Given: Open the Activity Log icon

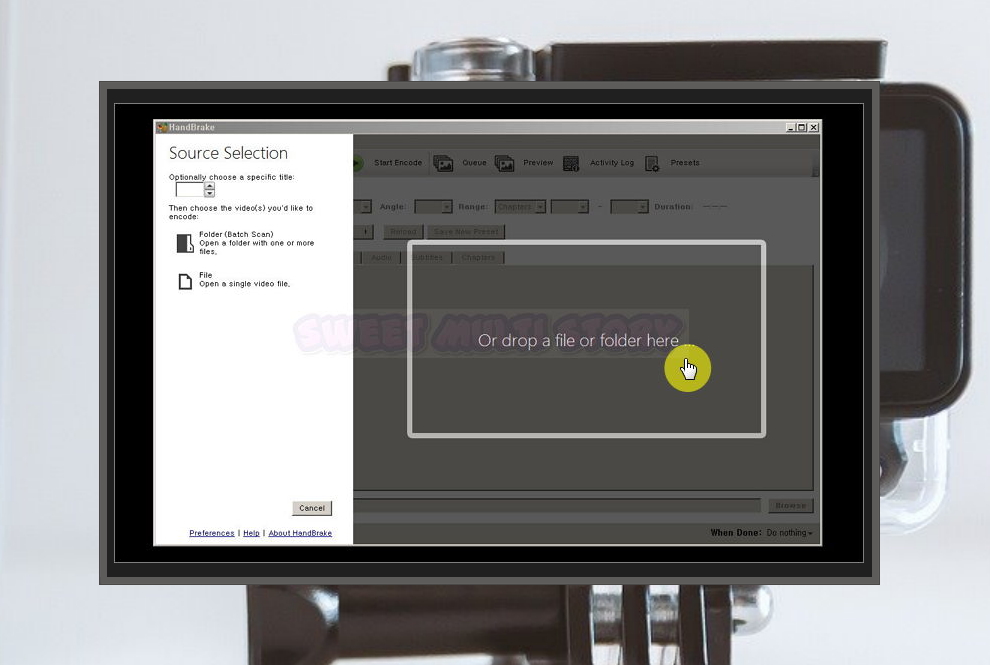Looking at the screenshot, I should (571, 164).
